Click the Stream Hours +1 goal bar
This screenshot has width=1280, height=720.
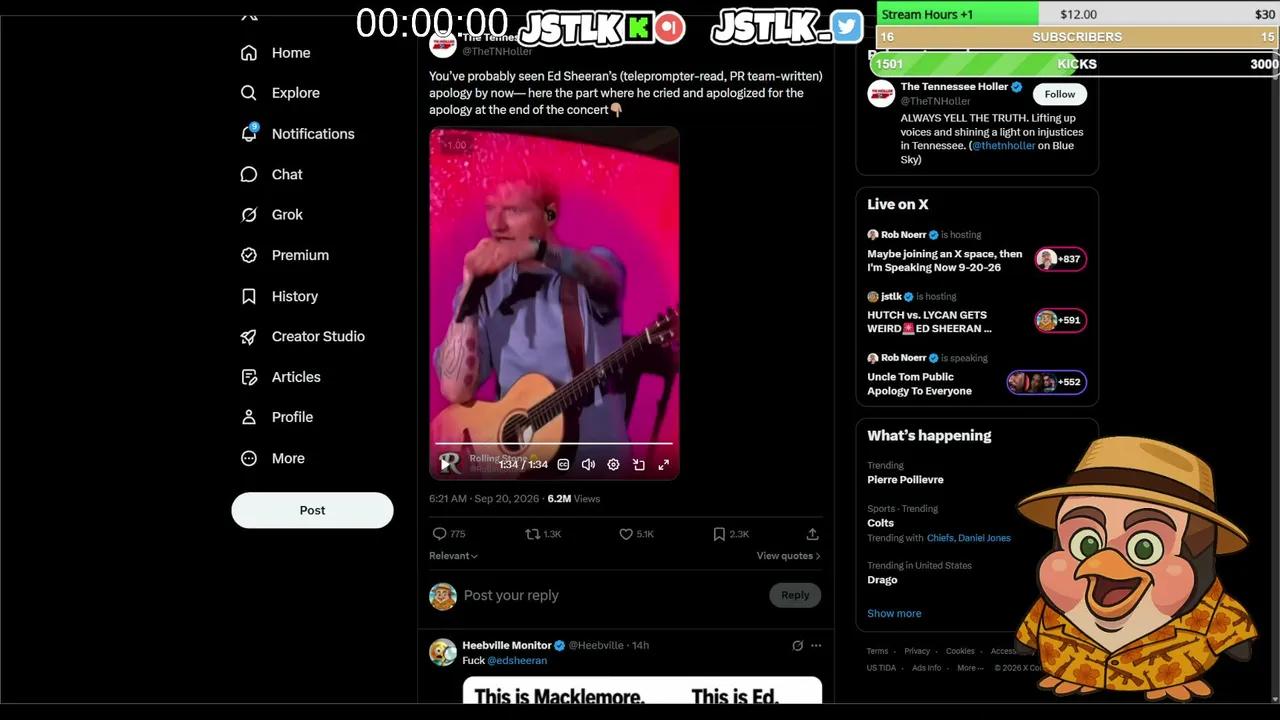click(x=1078, y=14)
